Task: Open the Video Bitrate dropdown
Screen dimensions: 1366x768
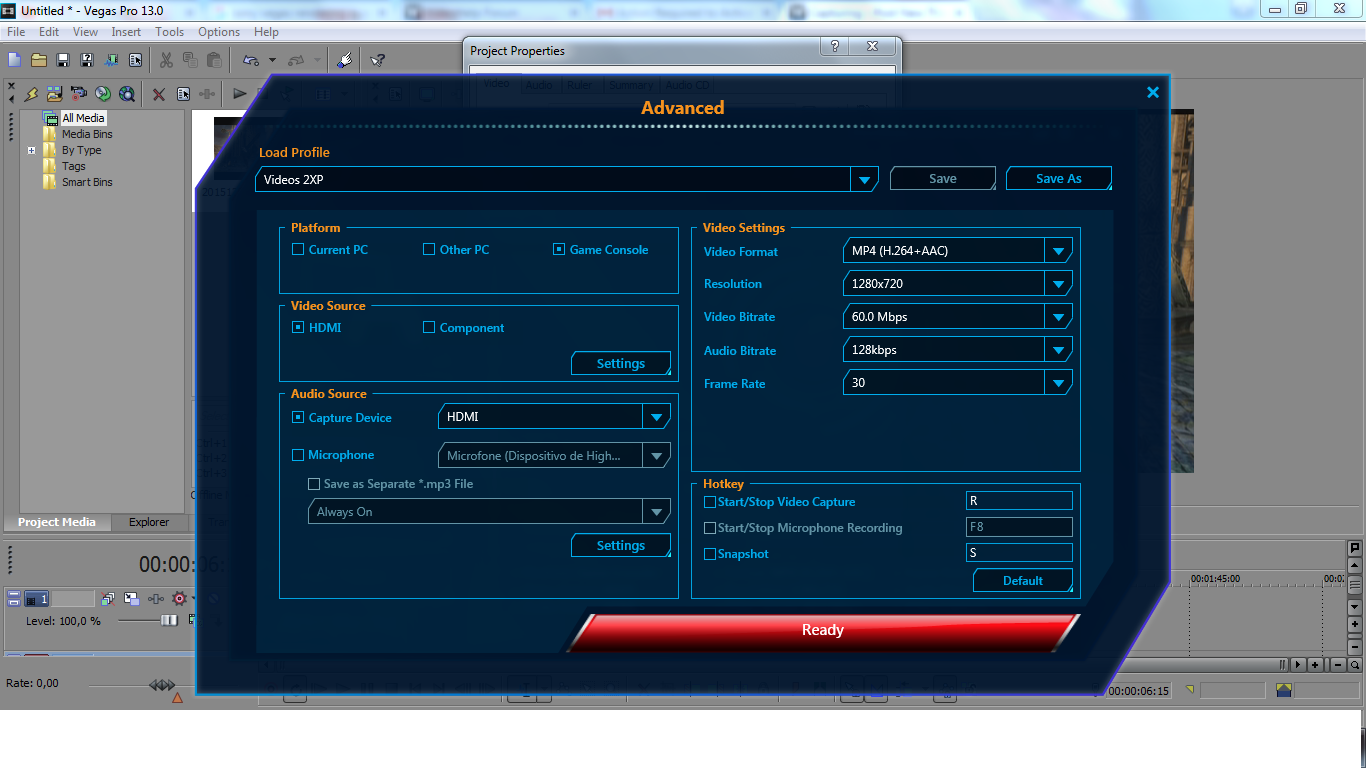Action: click(958, 317)
